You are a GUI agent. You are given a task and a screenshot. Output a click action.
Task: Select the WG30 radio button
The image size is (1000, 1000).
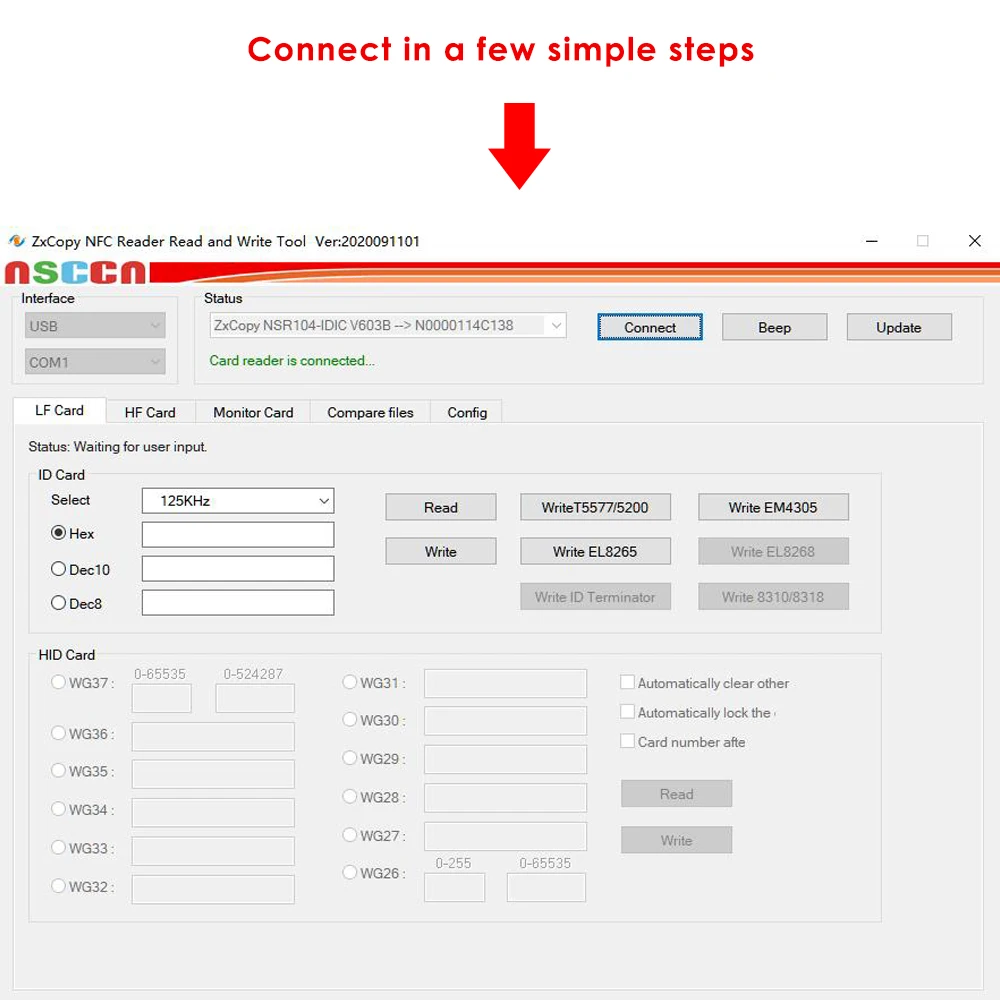349,719
